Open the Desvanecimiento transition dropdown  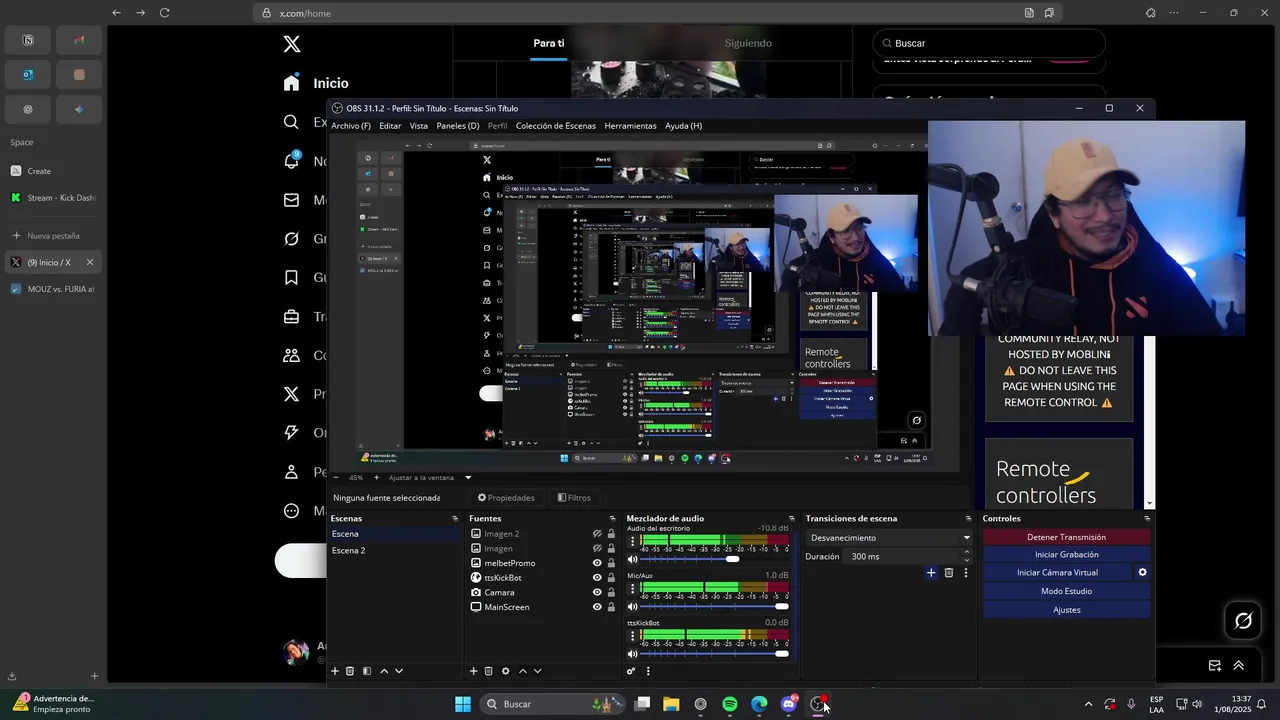pyautogui.click(x=889, y=538)
